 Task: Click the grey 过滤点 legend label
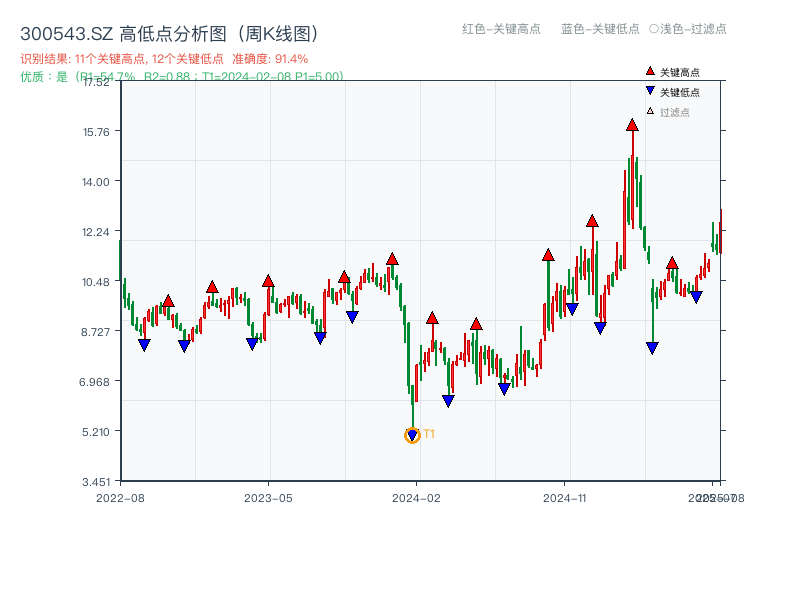(x=674, y=112)
